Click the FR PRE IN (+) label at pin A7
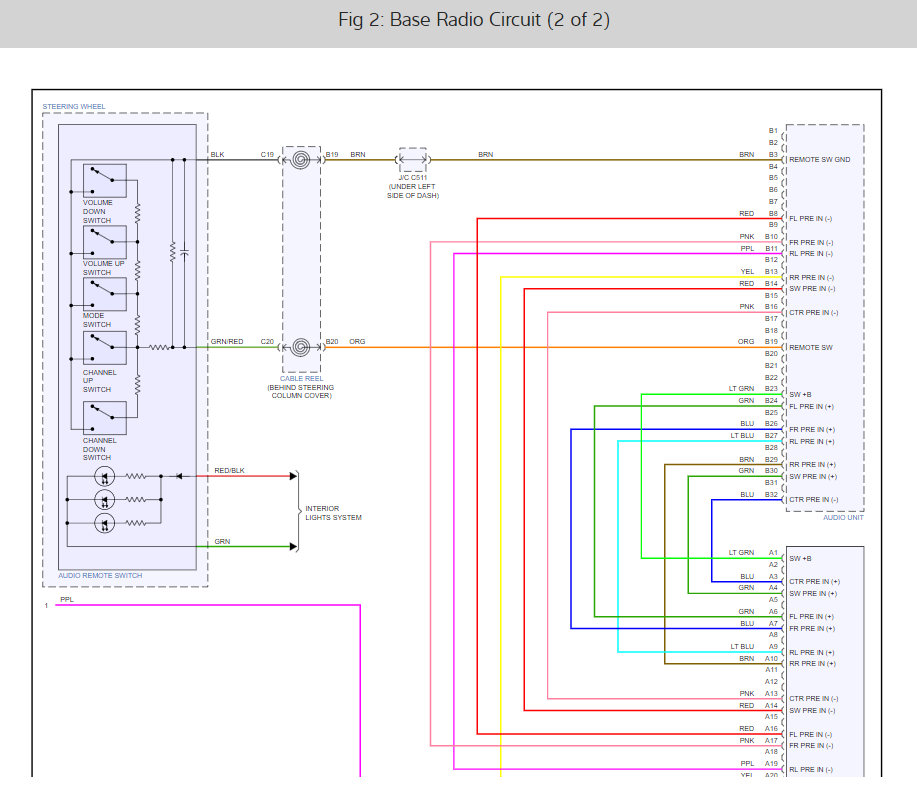The height and width of the screenshot is (811, 917). point(812,629)
